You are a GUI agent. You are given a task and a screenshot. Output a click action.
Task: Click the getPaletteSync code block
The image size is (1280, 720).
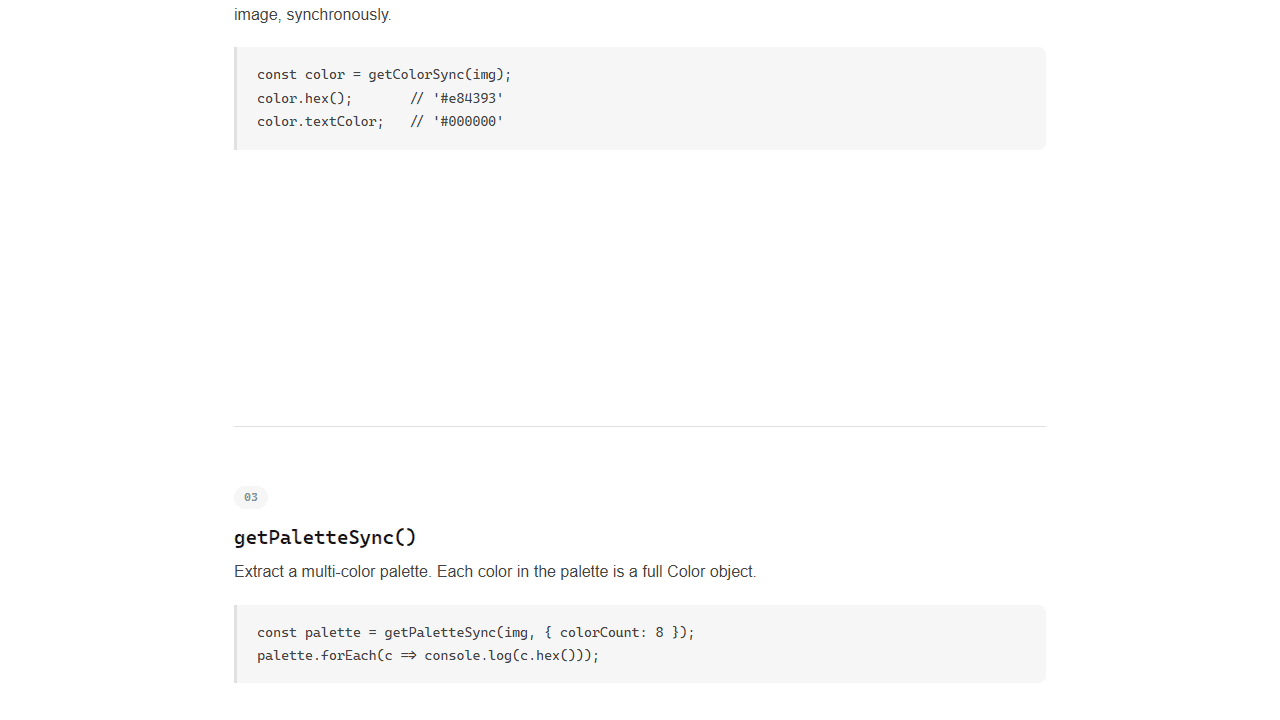(640, 644)
